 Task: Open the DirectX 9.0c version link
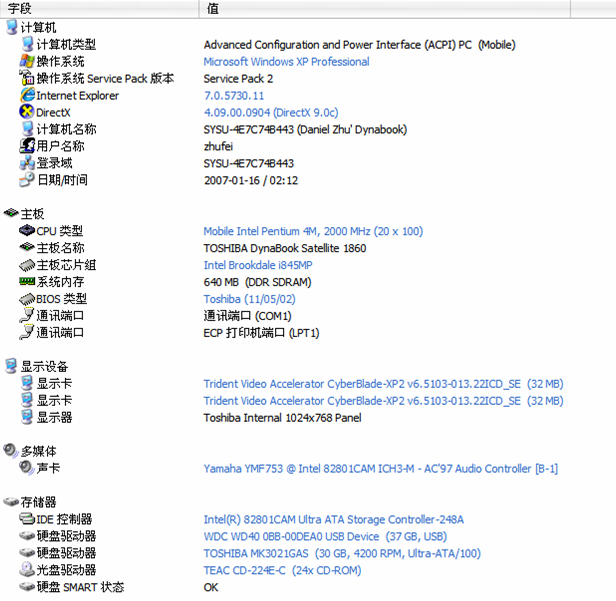(x=271, y=112)
